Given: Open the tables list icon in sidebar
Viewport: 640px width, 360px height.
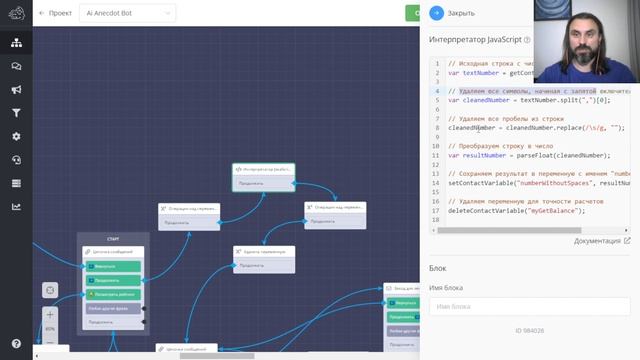Looking at the screenshot, I should [16, 183].
